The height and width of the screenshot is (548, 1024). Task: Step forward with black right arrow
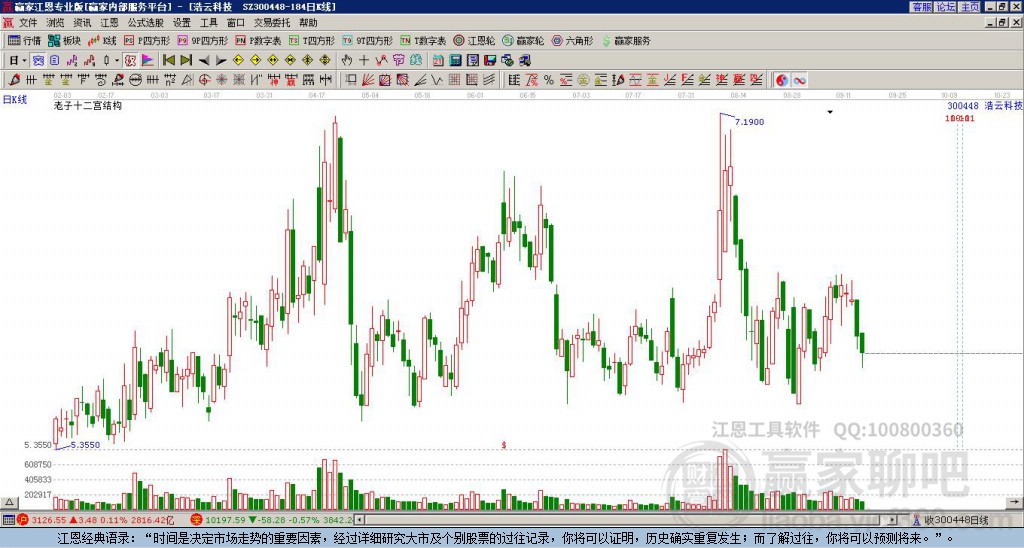click(x=221, y=61)
